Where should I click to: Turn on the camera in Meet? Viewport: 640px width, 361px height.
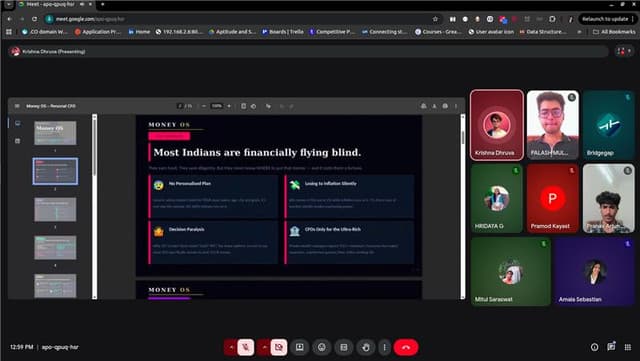point(279,347)
